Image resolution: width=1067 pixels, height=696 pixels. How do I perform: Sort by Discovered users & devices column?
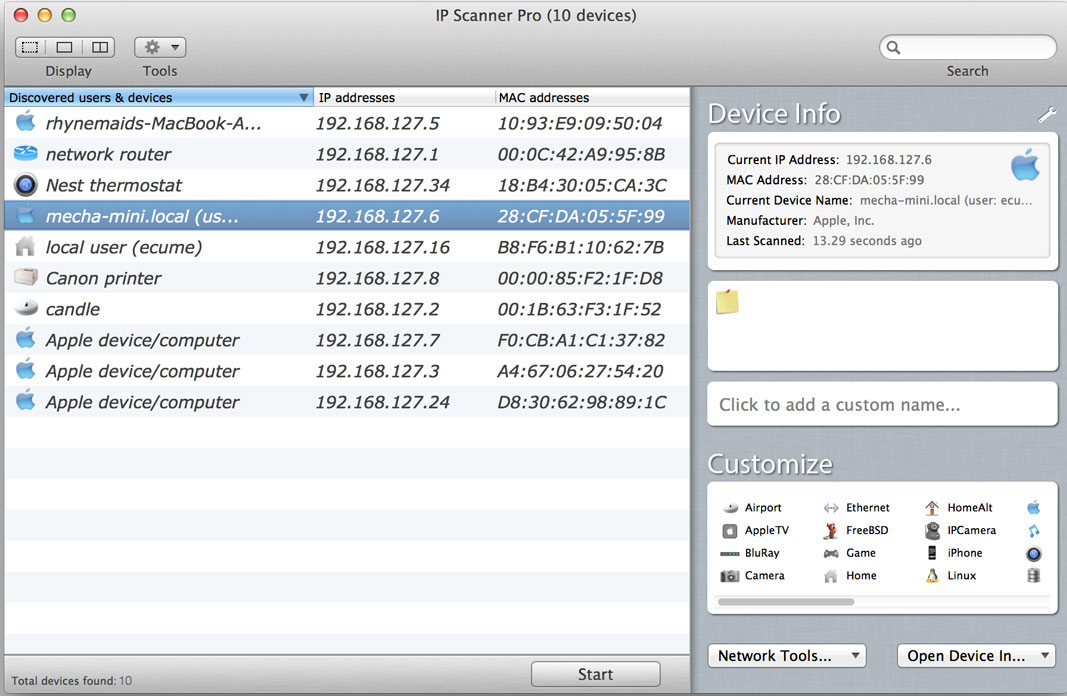(158, 97)
